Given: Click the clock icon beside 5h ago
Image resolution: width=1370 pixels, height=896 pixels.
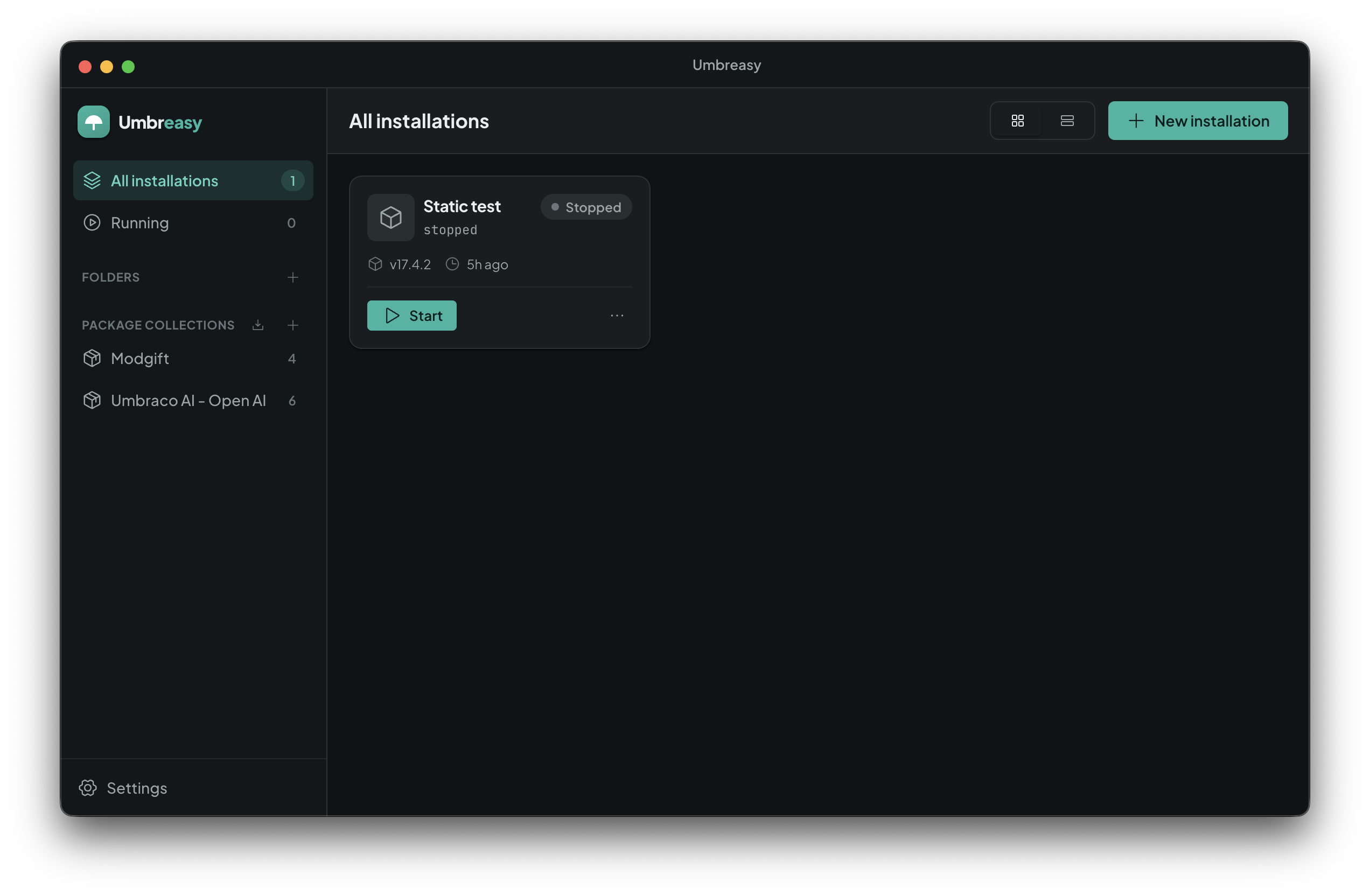Looking at the screenshot, I should (x=452, y=264).
